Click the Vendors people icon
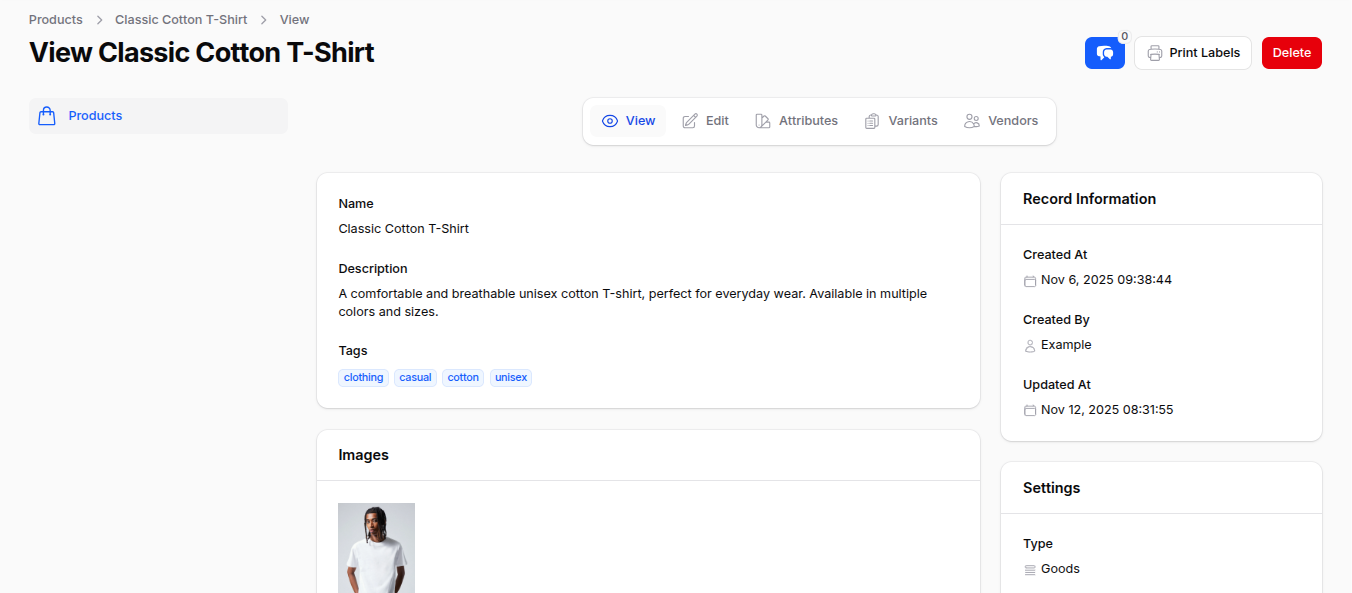Image resolution: width=1352 pixels, height=593 pixels. point(970,120)
